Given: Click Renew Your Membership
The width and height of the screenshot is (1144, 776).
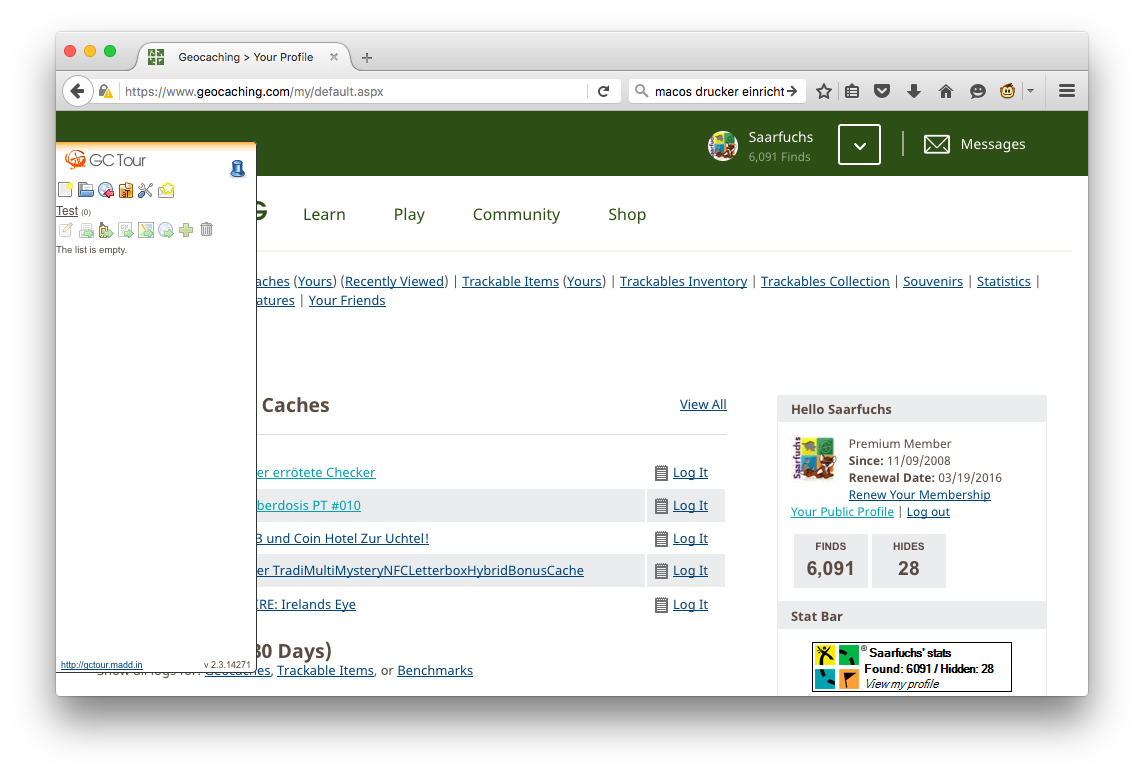Looking at the screenshot, I should tap(919, 494).
